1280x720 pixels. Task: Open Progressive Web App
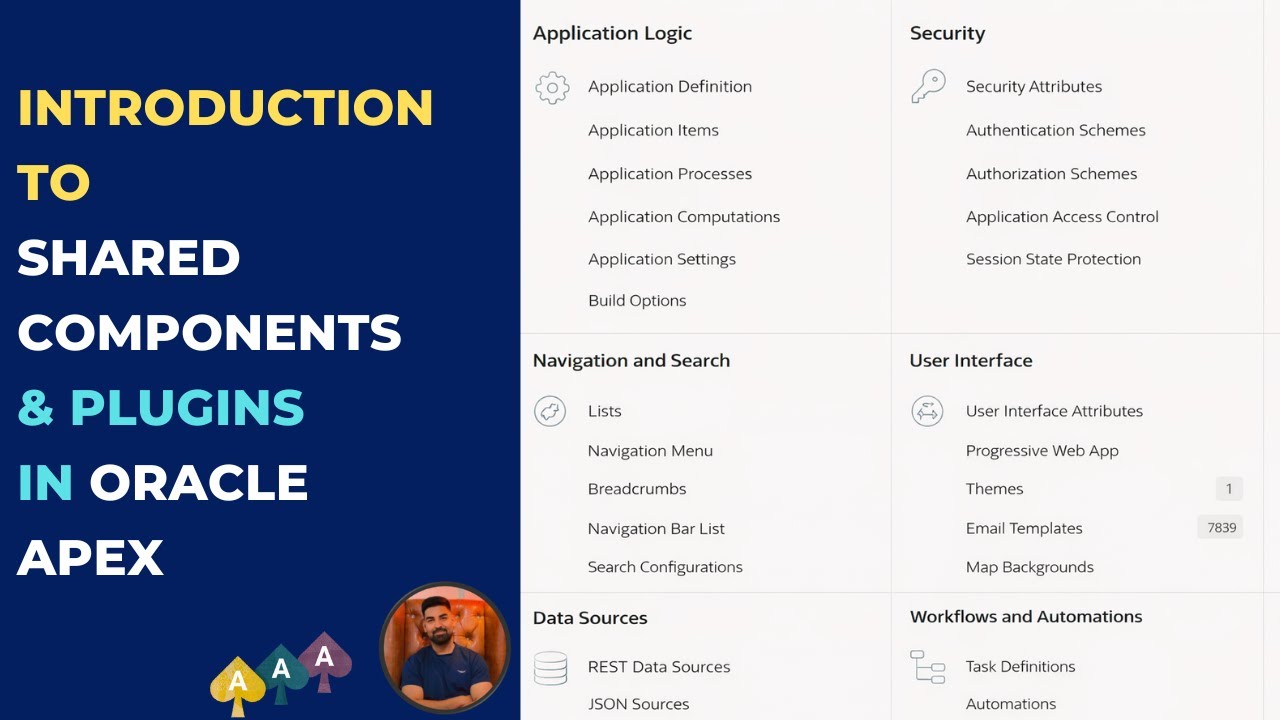(1042, 451)
